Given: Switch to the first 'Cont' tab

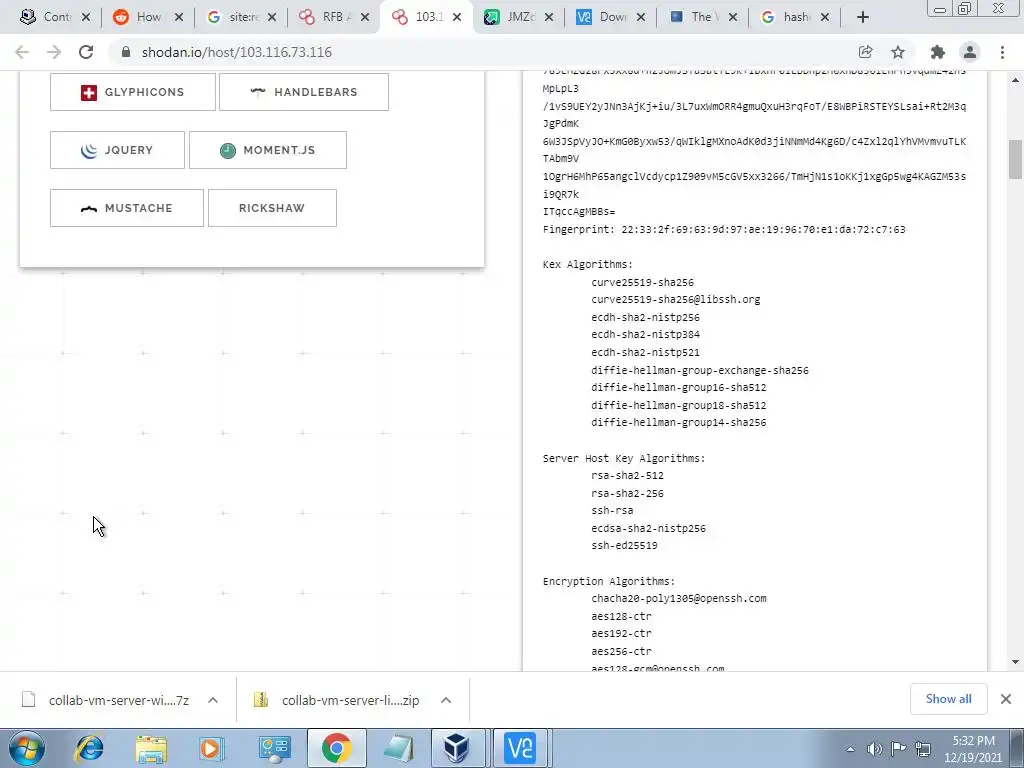Looking at the screenshot, I should pos(56,17).
